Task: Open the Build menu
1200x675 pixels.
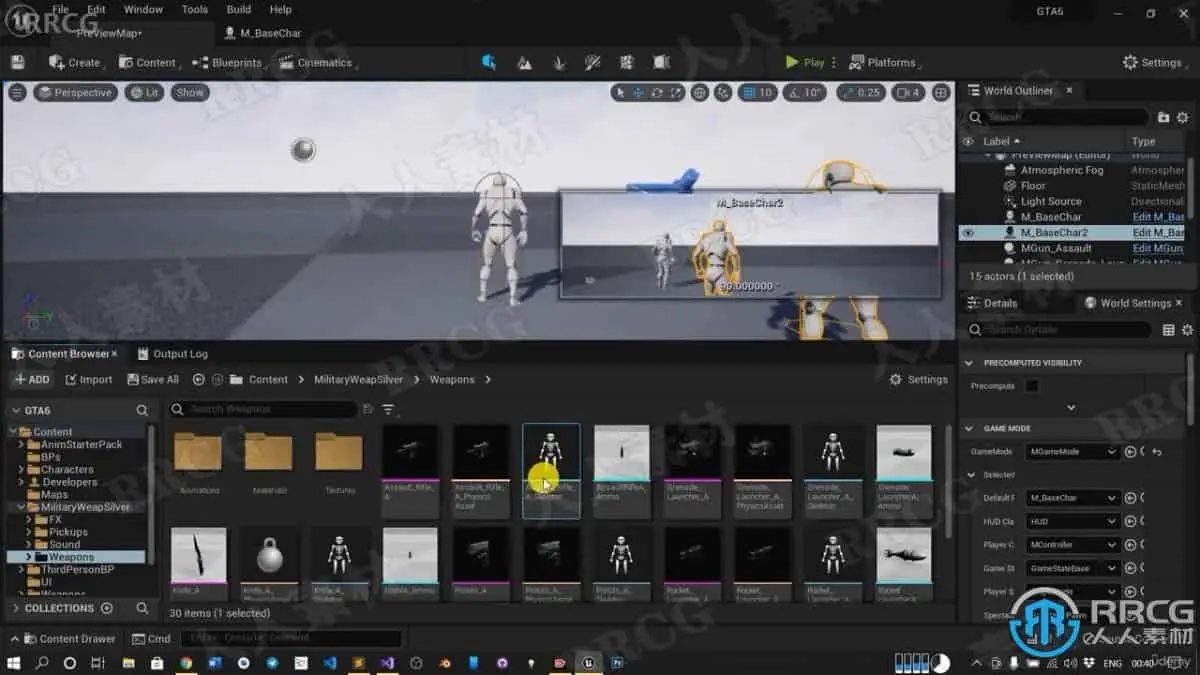Action: pyautogui.click(x=239, y=9)
